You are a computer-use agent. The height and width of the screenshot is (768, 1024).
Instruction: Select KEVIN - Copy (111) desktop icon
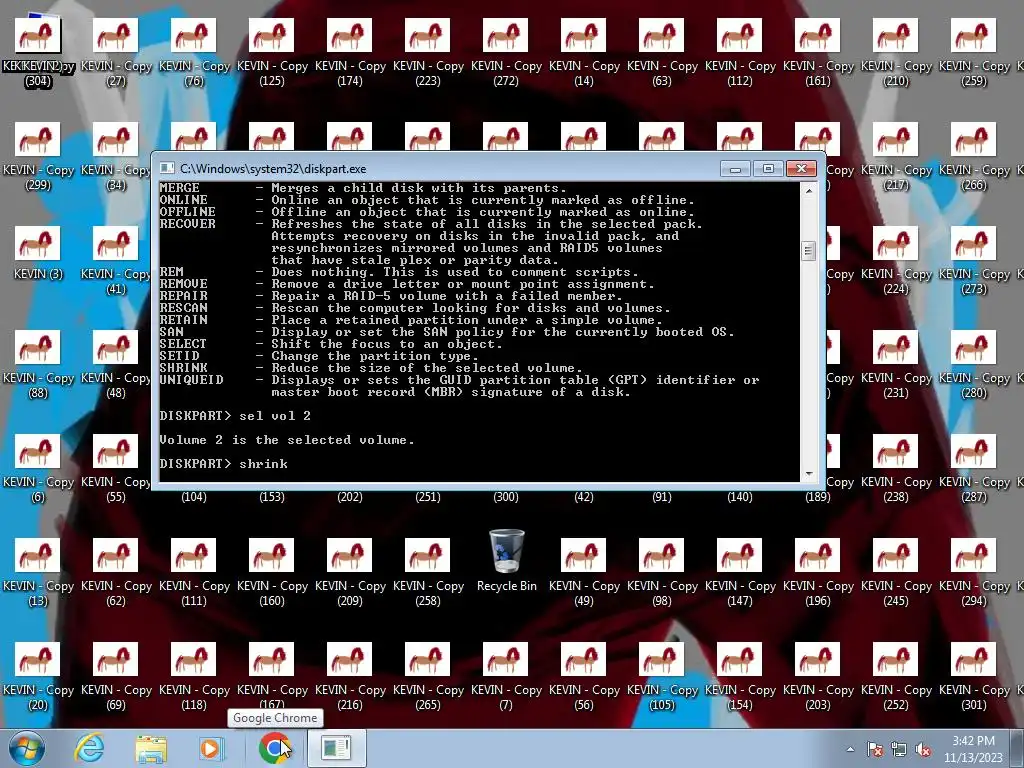click(x=193, y=573)
